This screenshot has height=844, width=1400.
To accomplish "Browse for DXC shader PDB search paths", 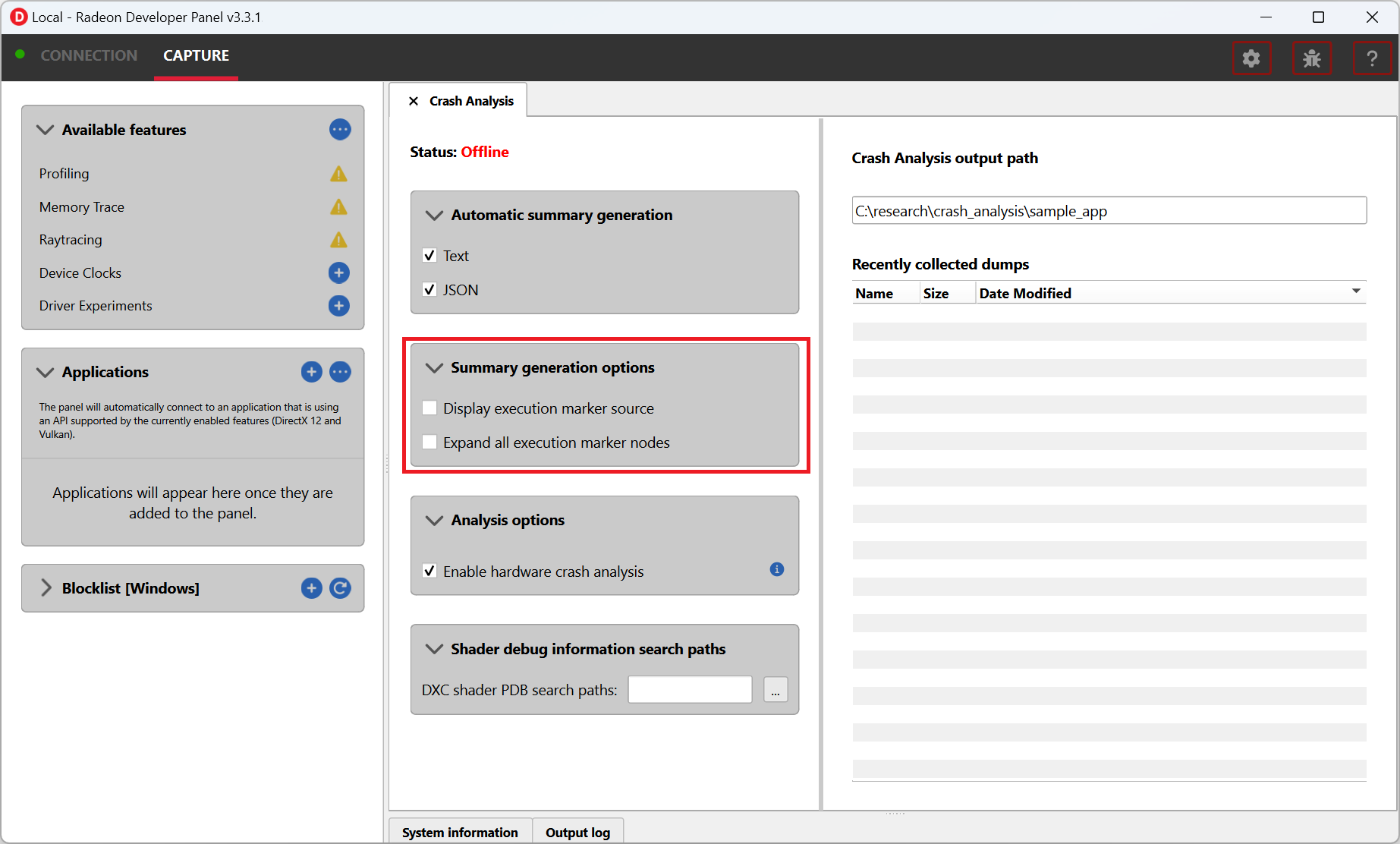I will point(775,690).
